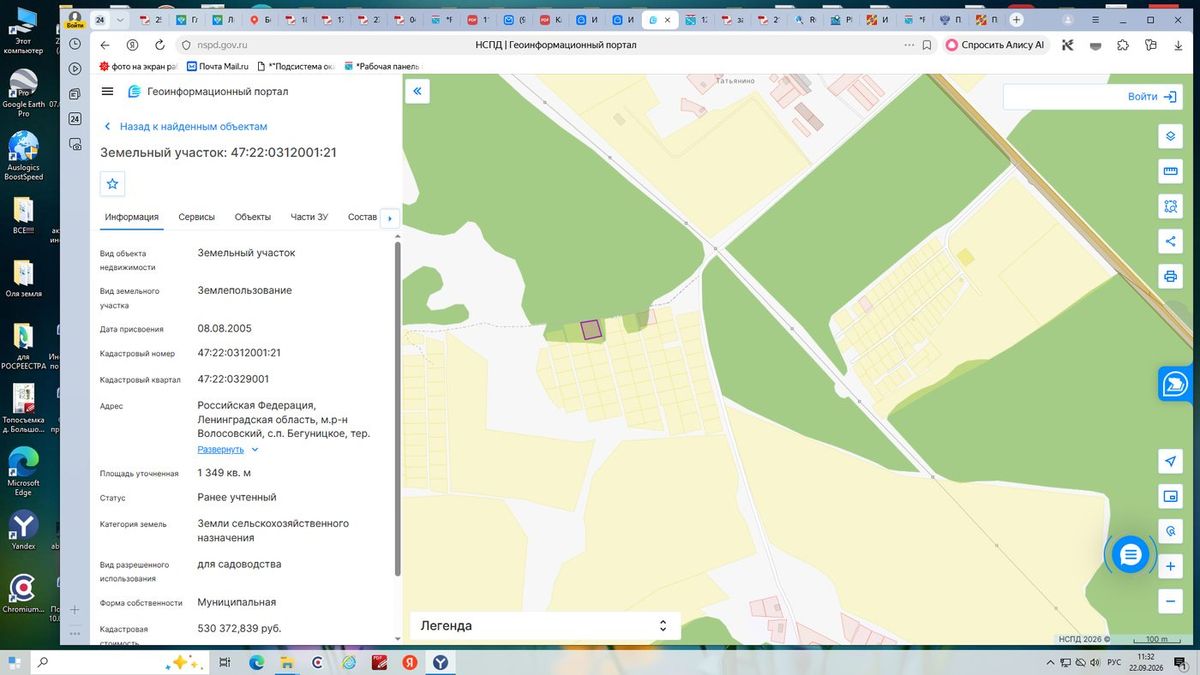Show hidden system tray icons

click(1050, 663)
